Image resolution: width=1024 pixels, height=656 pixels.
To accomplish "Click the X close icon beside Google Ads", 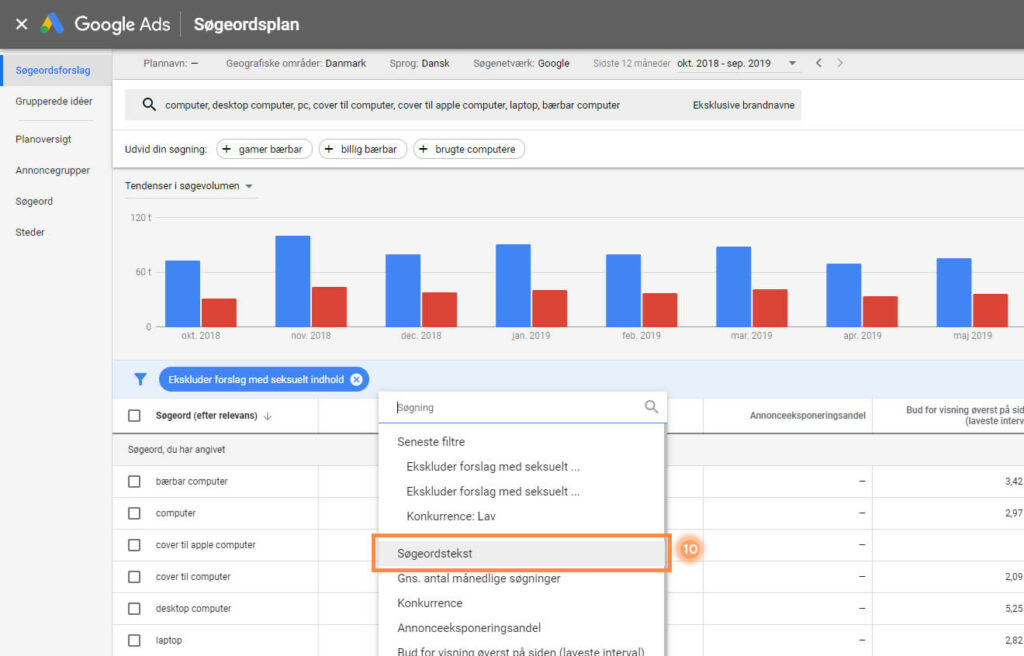I will click(x=21, y=24).
